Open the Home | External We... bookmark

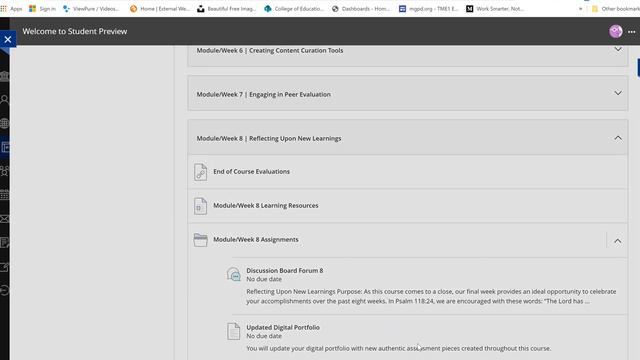click(160, 9)
